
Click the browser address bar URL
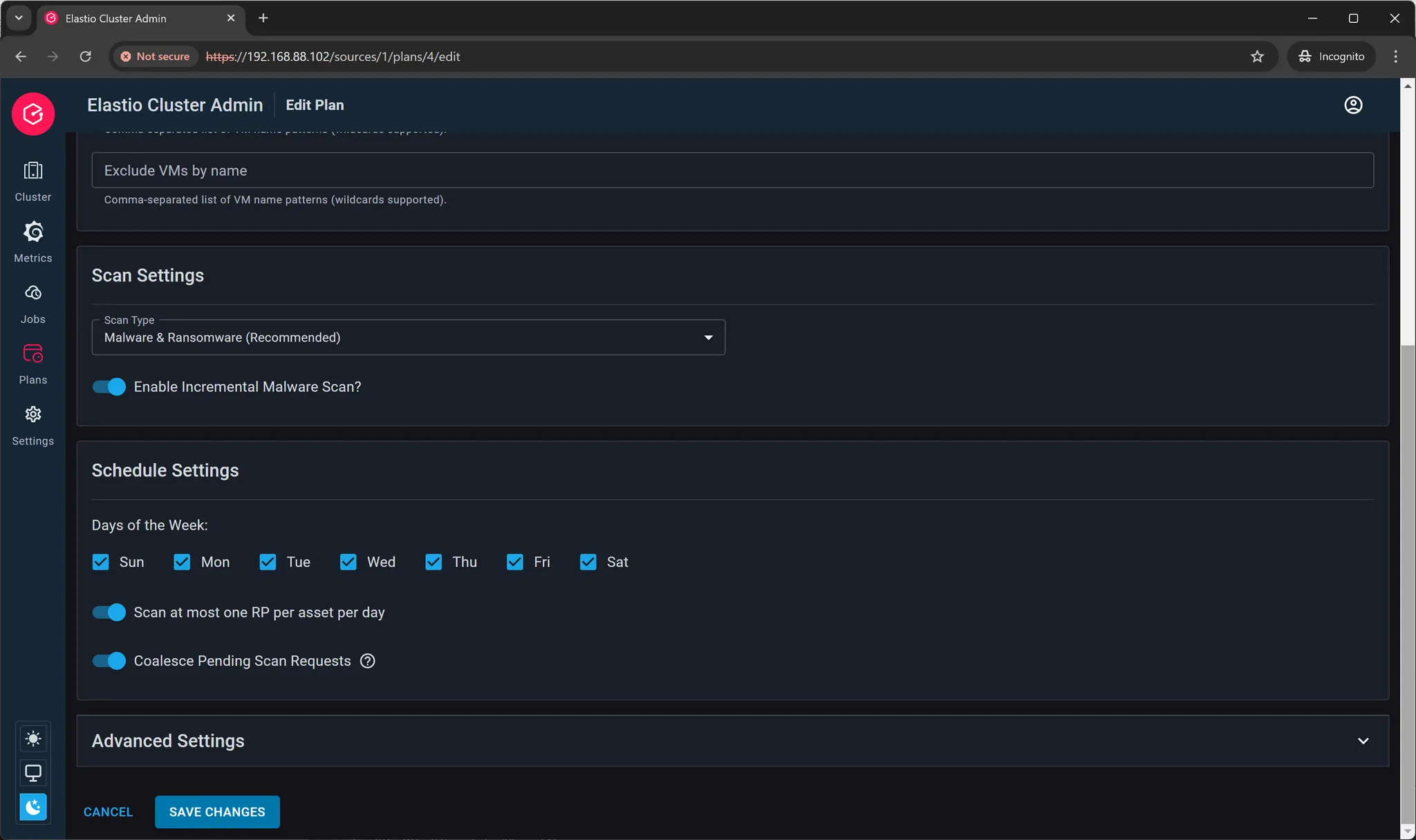pyautogui.click(x=333, y=57)
